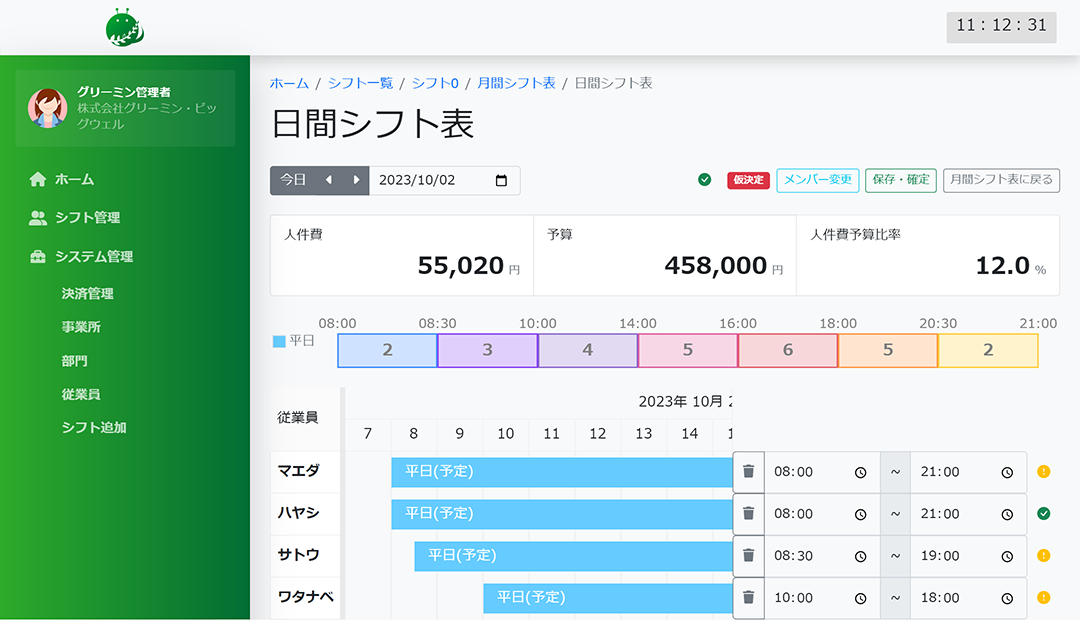Click the administrator avatar picture
This screenshot has width=1080, height=620.
tap(47, 108)
